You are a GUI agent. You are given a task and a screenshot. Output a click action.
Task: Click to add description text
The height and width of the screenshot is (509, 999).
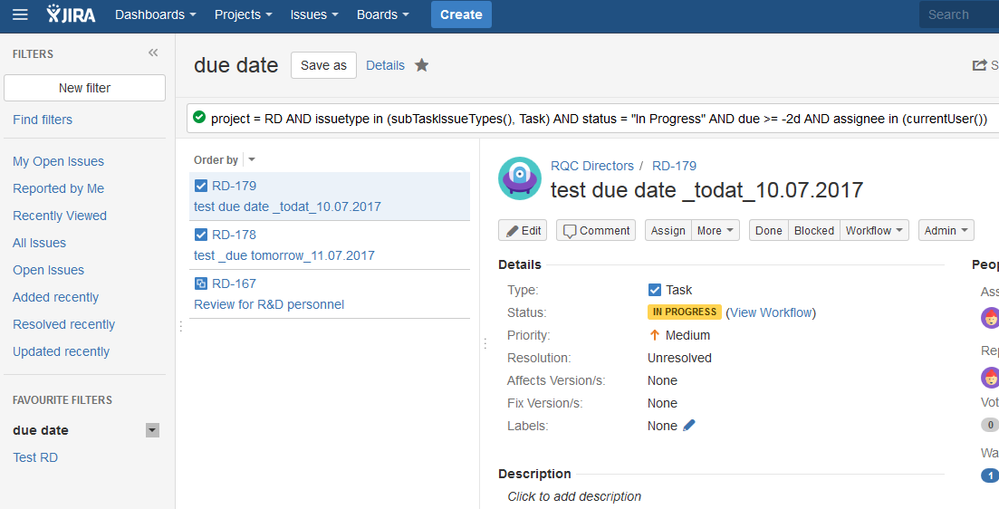574,496
